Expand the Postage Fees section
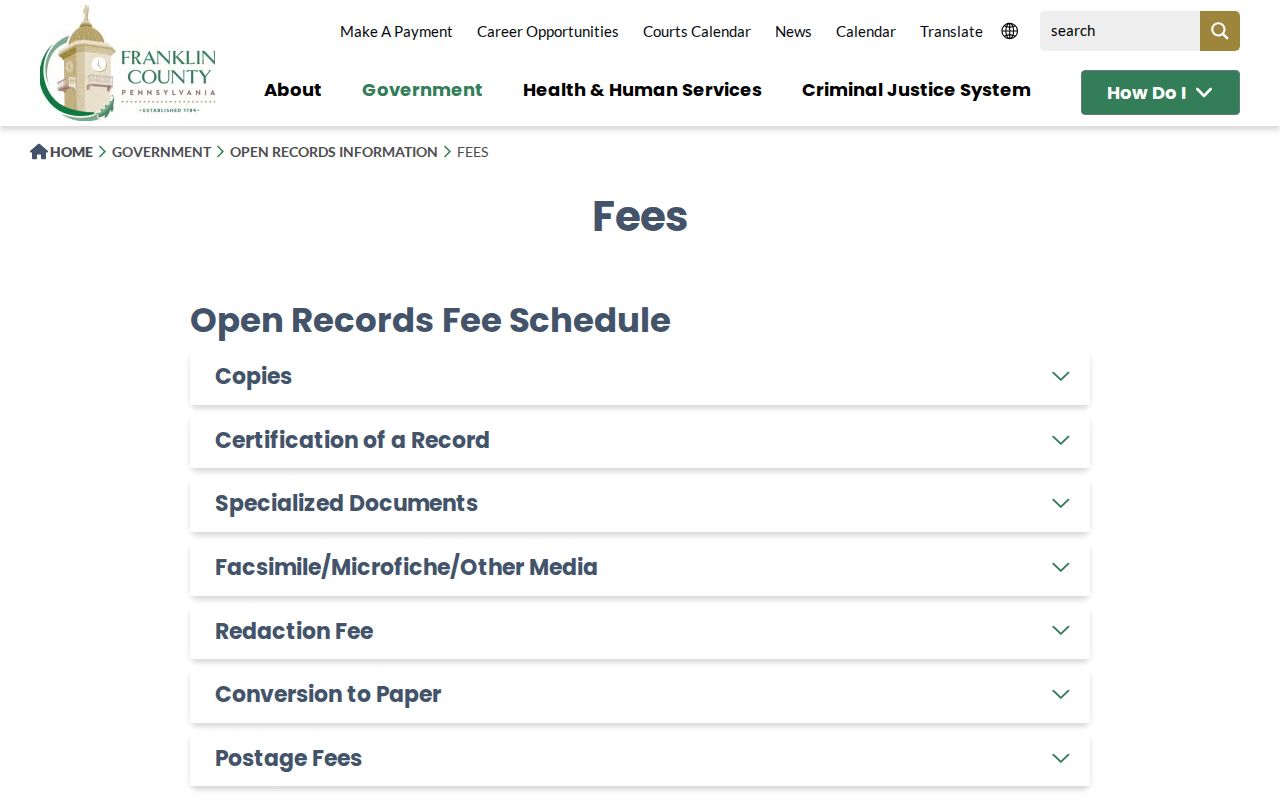 tap(640, 759)
